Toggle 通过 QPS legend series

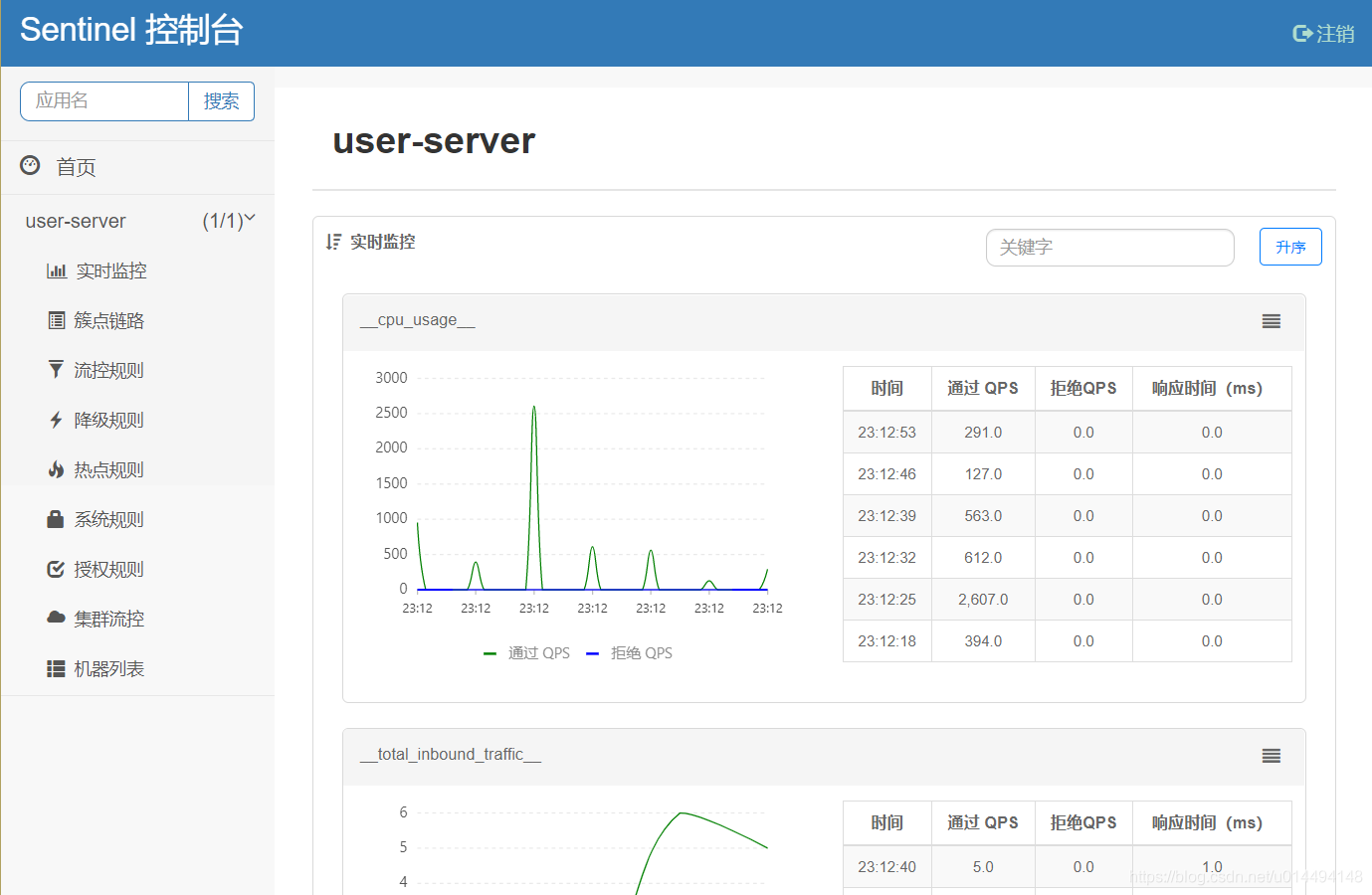[x=527, y=653]
